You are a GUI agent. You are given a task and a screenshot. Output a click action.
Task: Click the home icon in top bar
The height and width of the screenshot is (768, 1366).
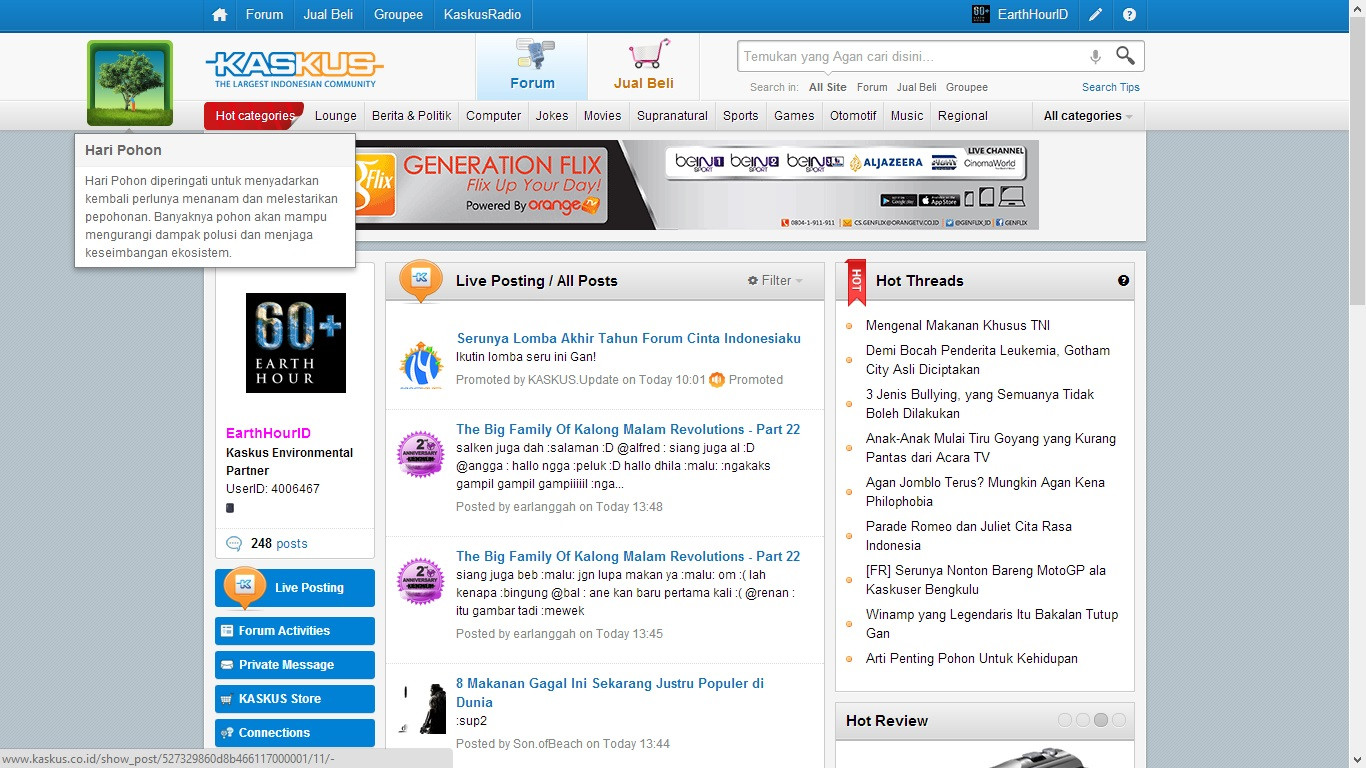(220, 15)
